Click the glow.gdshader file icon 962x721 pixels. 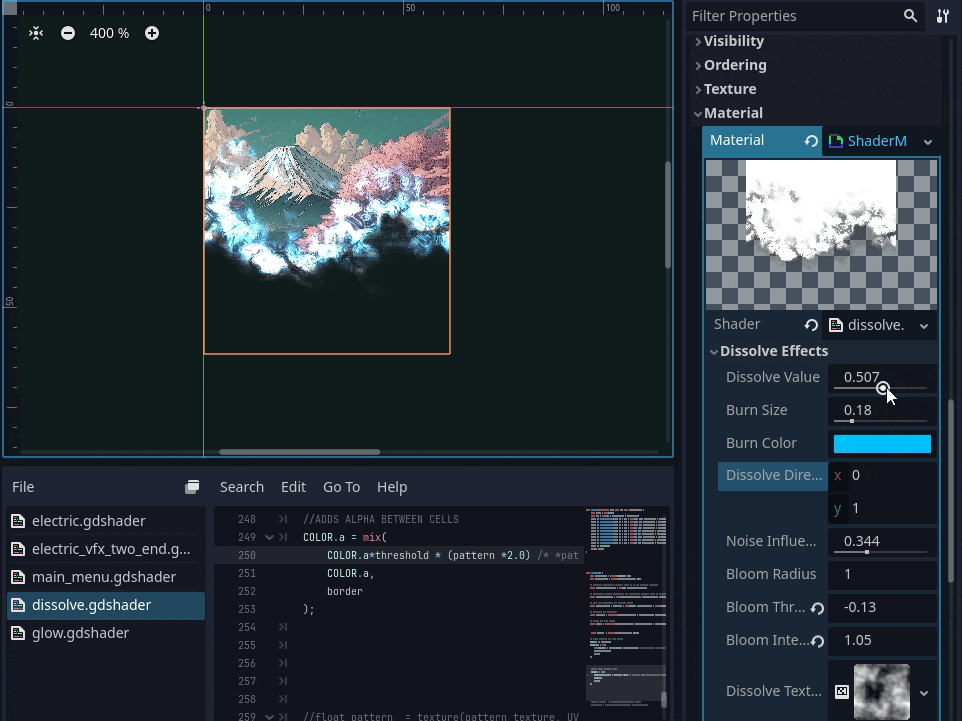(x=18, y=633)
